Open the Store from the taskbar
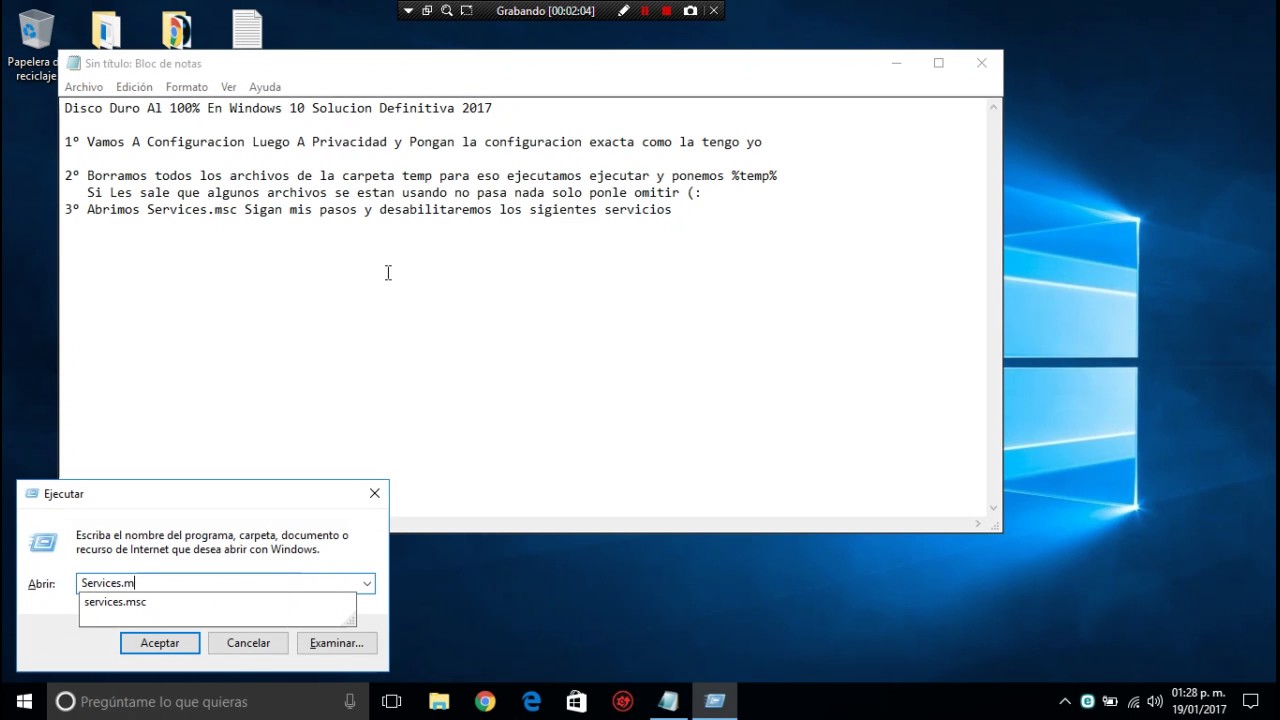The height and width of the screenshot is (720, 1280). pyautogui.click(x=577, y=701)
